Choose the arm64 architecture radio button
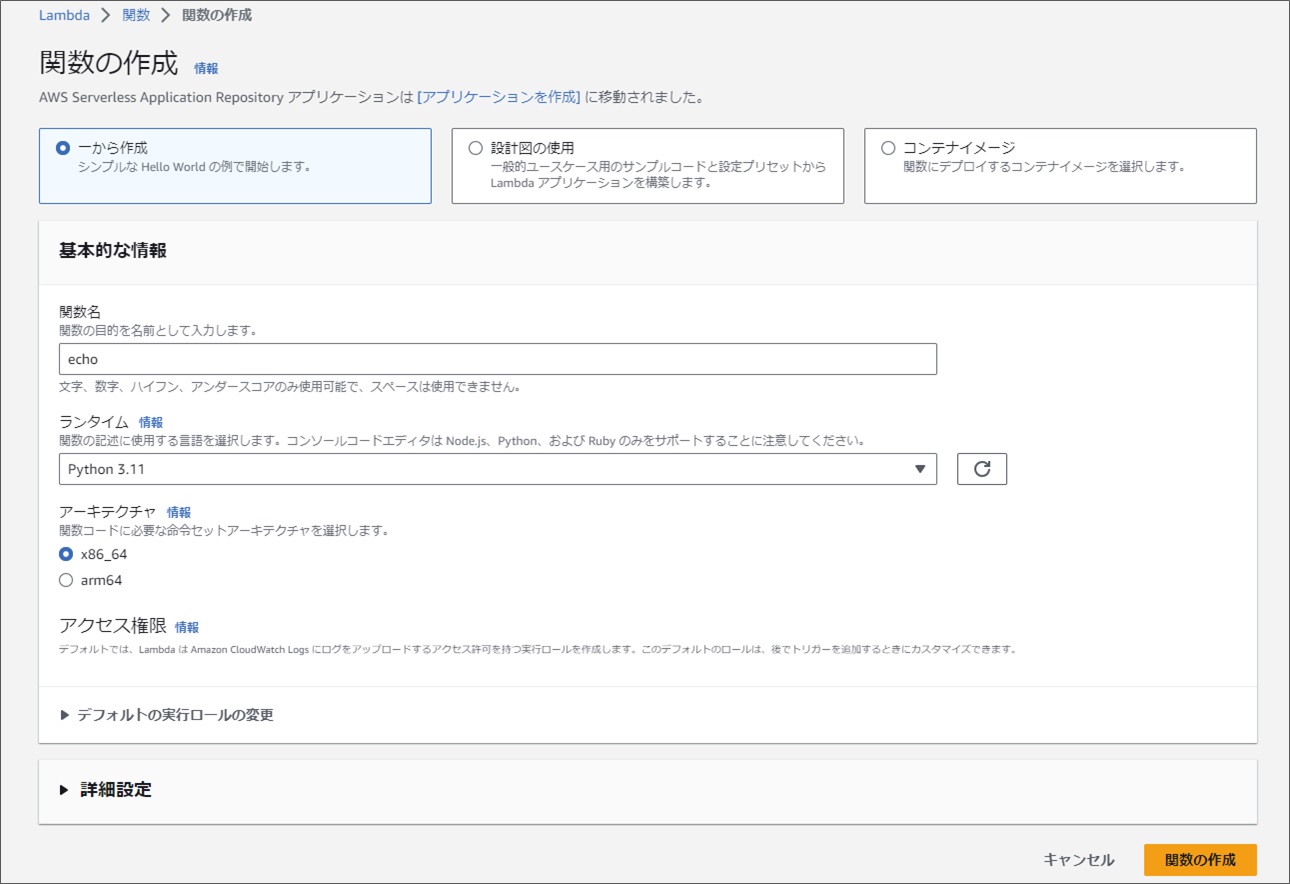The image size is (1290, 884). point(66,580)
